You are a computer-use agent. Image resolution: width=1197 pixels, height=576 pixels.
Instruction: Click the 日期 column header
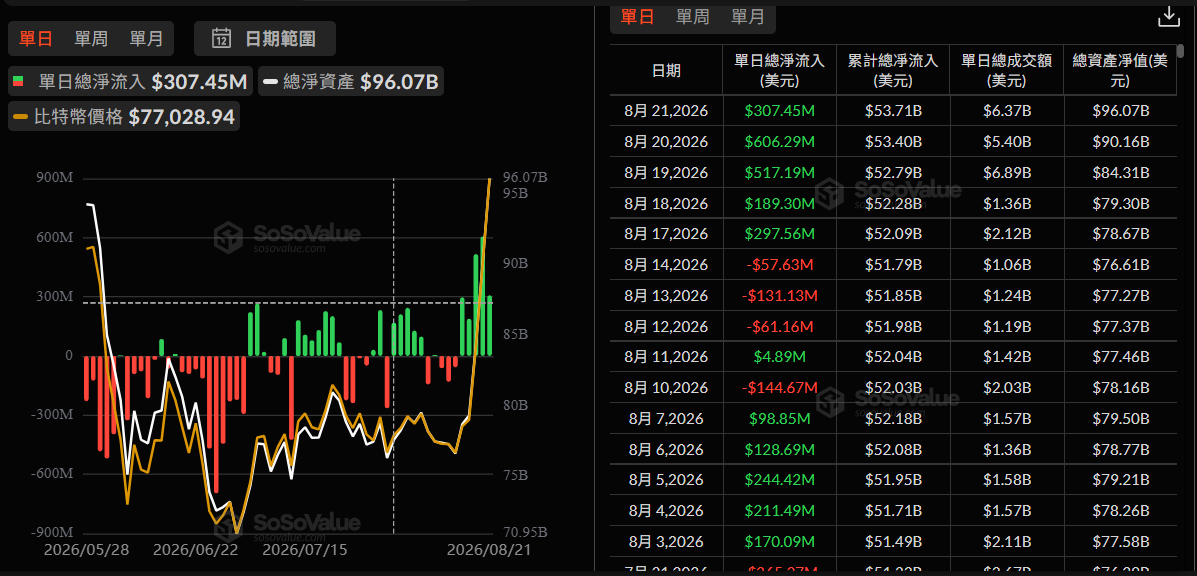click(x=666, y=70)
